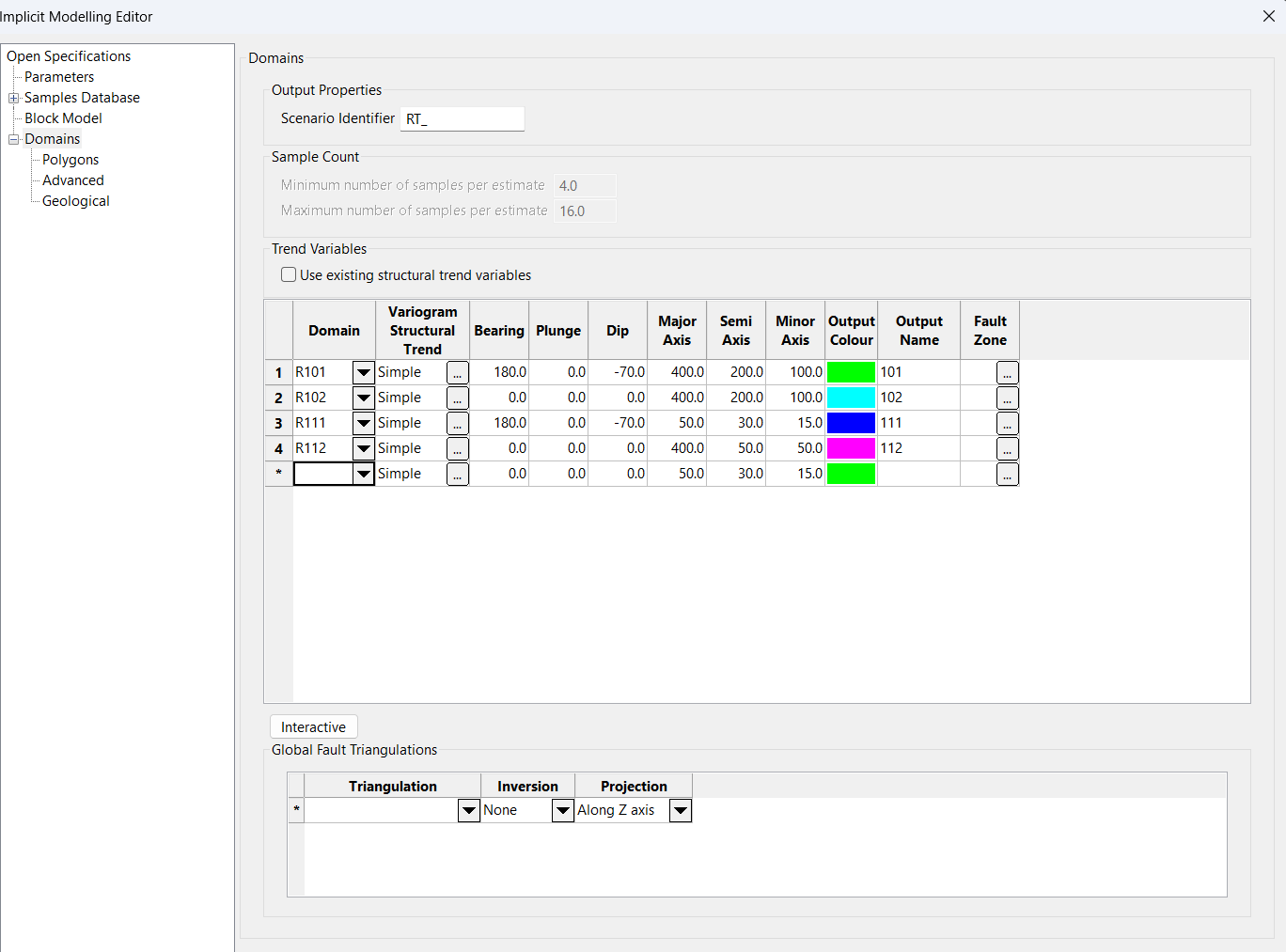The height and width of the screenshot is (952, 1286).
Task: Pick the green output colour for R101
Action: [x=852, y=373]
